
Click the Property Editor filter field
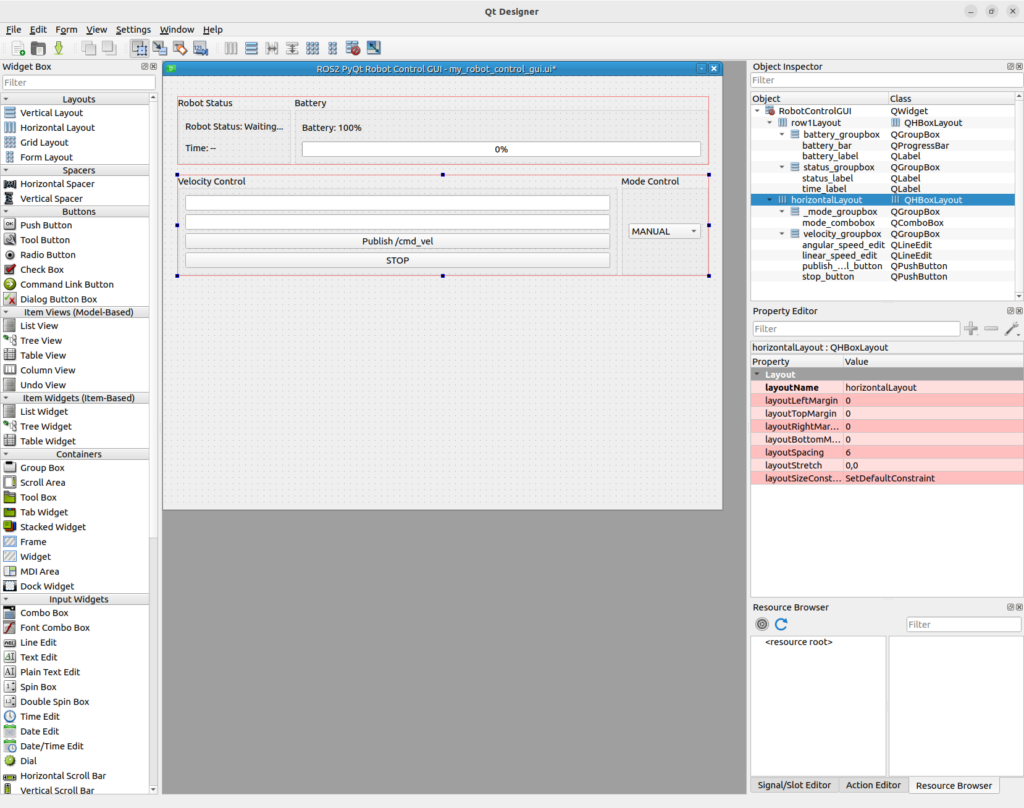[856, 329]
